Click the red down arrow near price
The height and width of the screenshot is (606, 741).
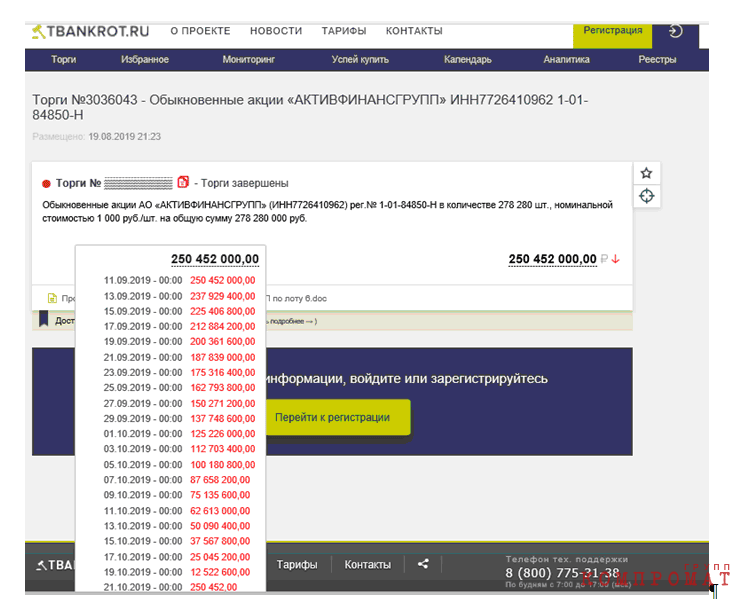pos(615,259)
